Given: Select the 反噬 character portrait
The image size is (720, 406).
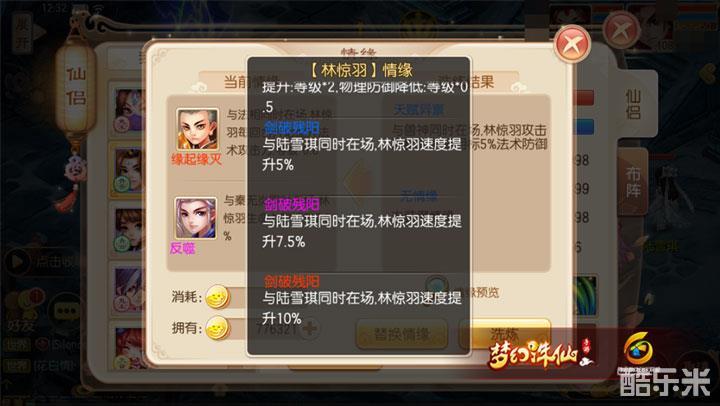Looking at the screenshot, I should pos(195,219).
